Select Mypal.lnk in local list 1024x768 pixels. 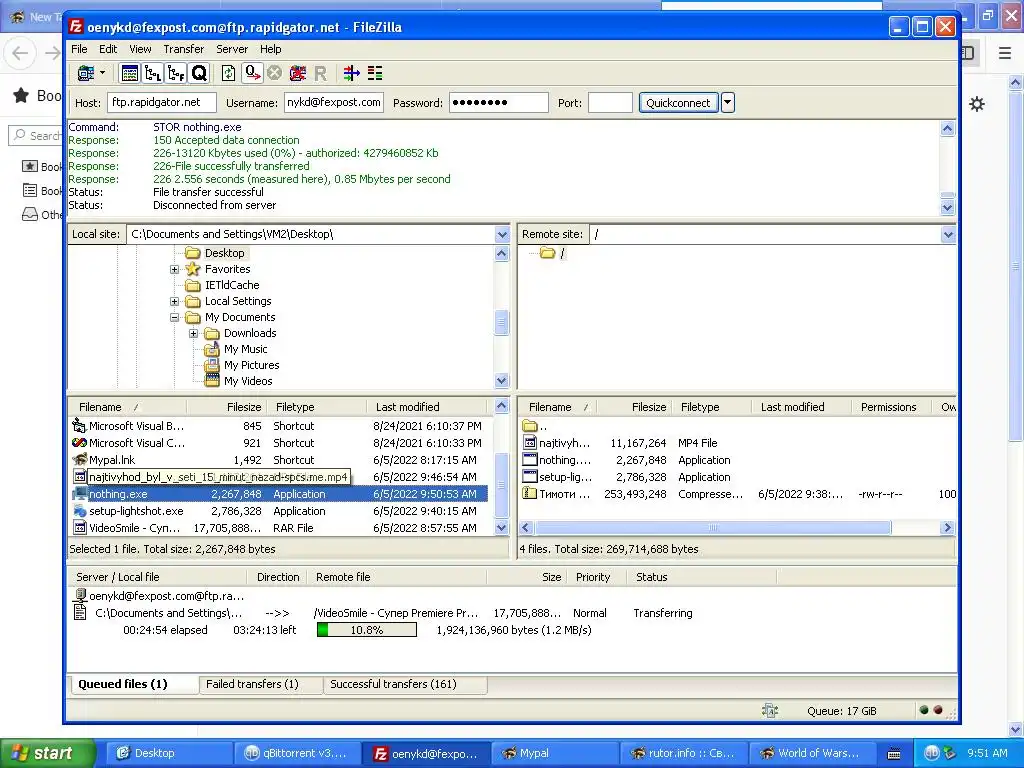point(112,460)
